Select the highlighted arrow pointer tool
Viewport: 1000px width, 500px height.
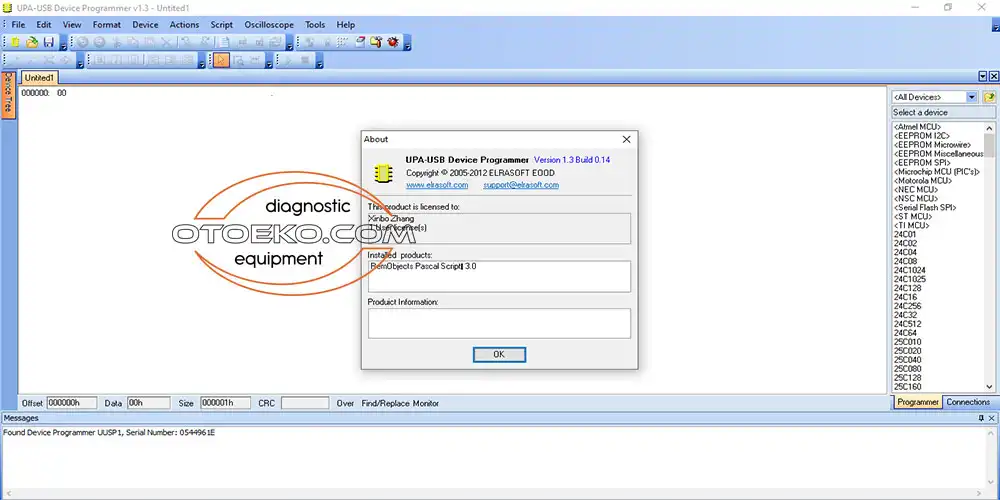click(221, 61)
